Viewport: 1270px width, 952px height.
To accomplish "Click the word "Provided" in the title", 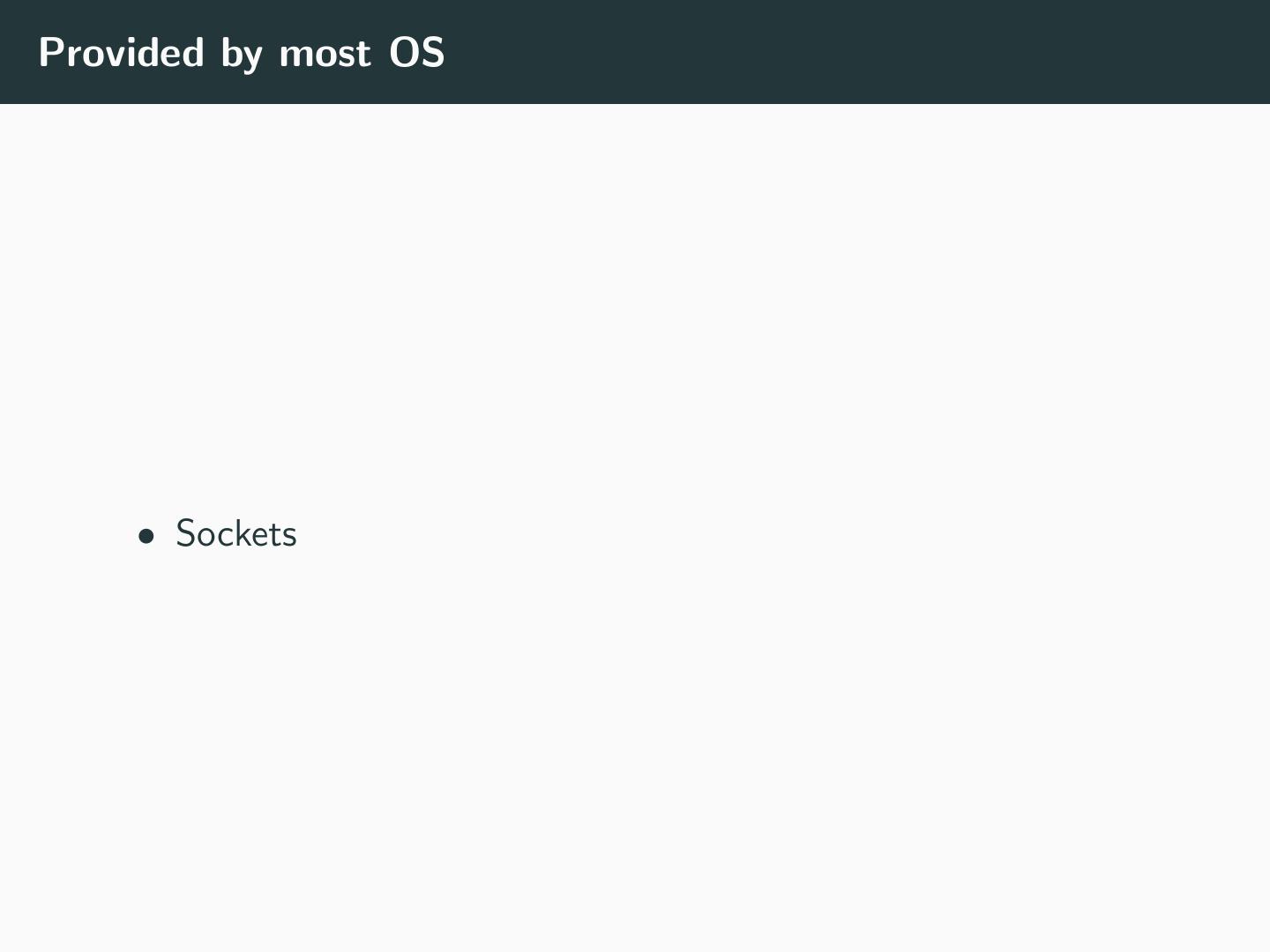I will [122, 53].
